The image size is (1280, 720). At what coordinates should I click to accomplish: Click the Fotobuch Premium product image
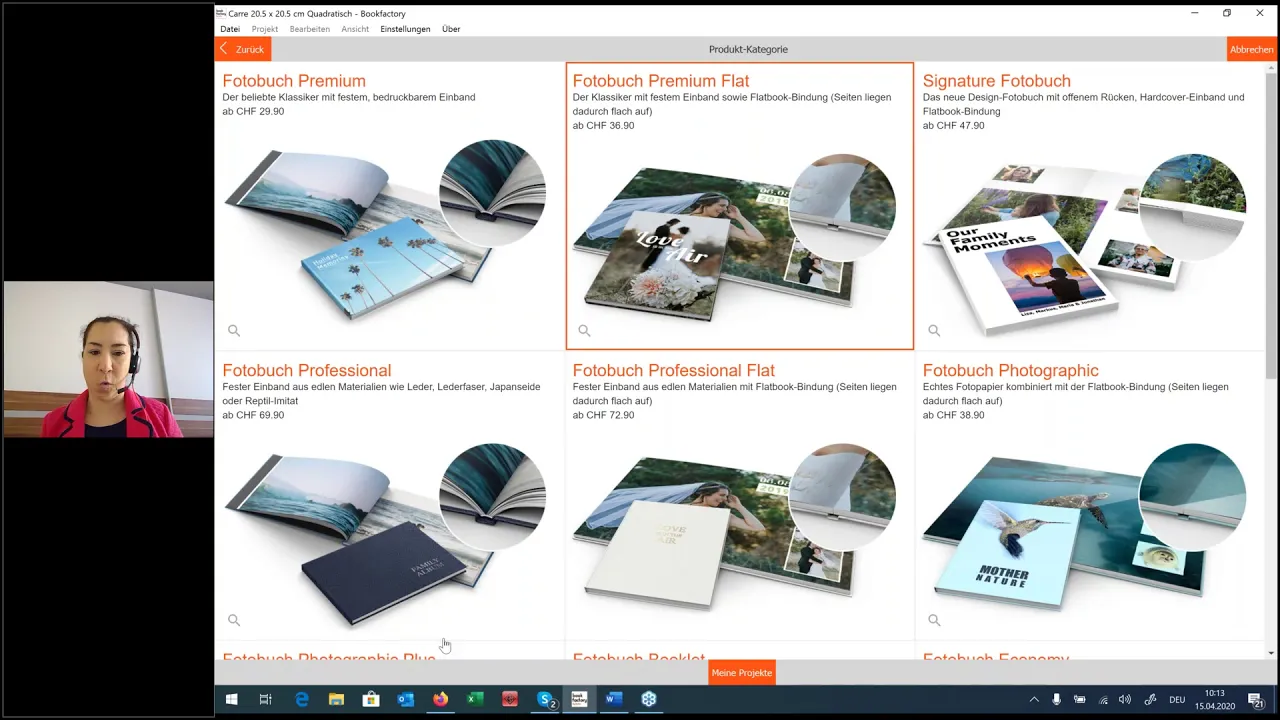pyautogui.click(x=385, y=230)
